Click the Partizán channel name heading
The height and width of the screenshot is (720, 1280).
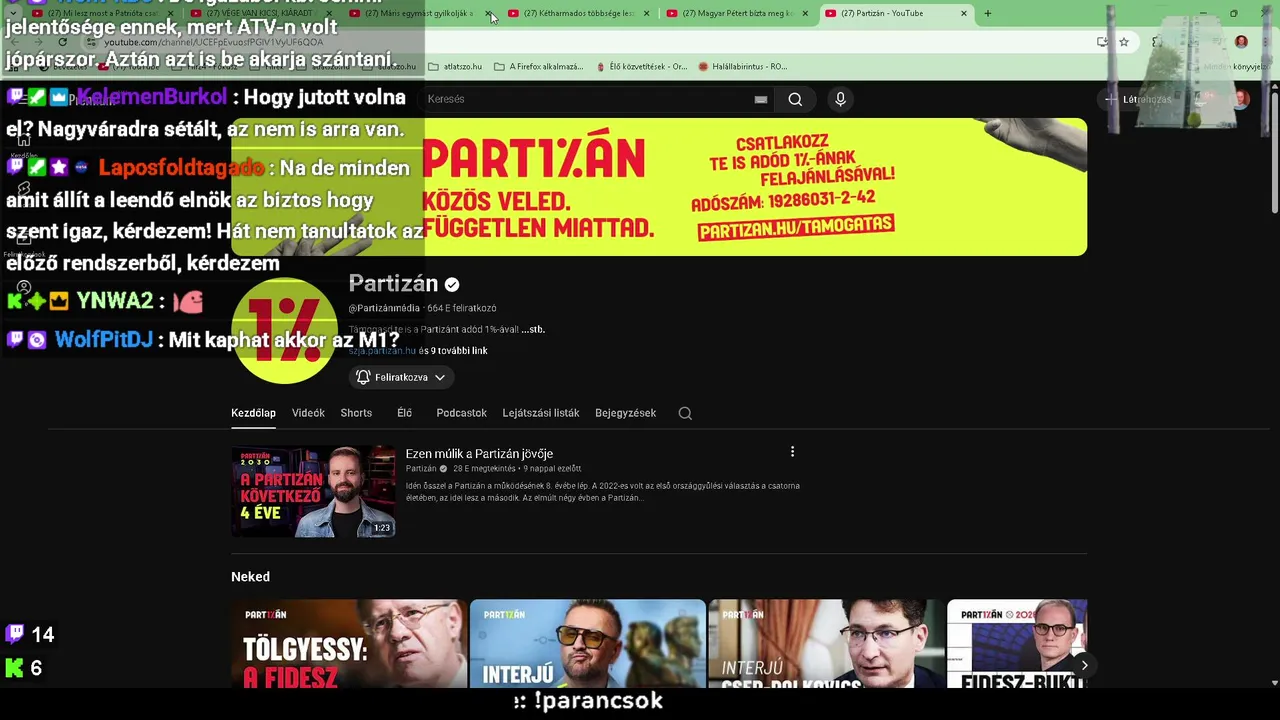[393, 284]
